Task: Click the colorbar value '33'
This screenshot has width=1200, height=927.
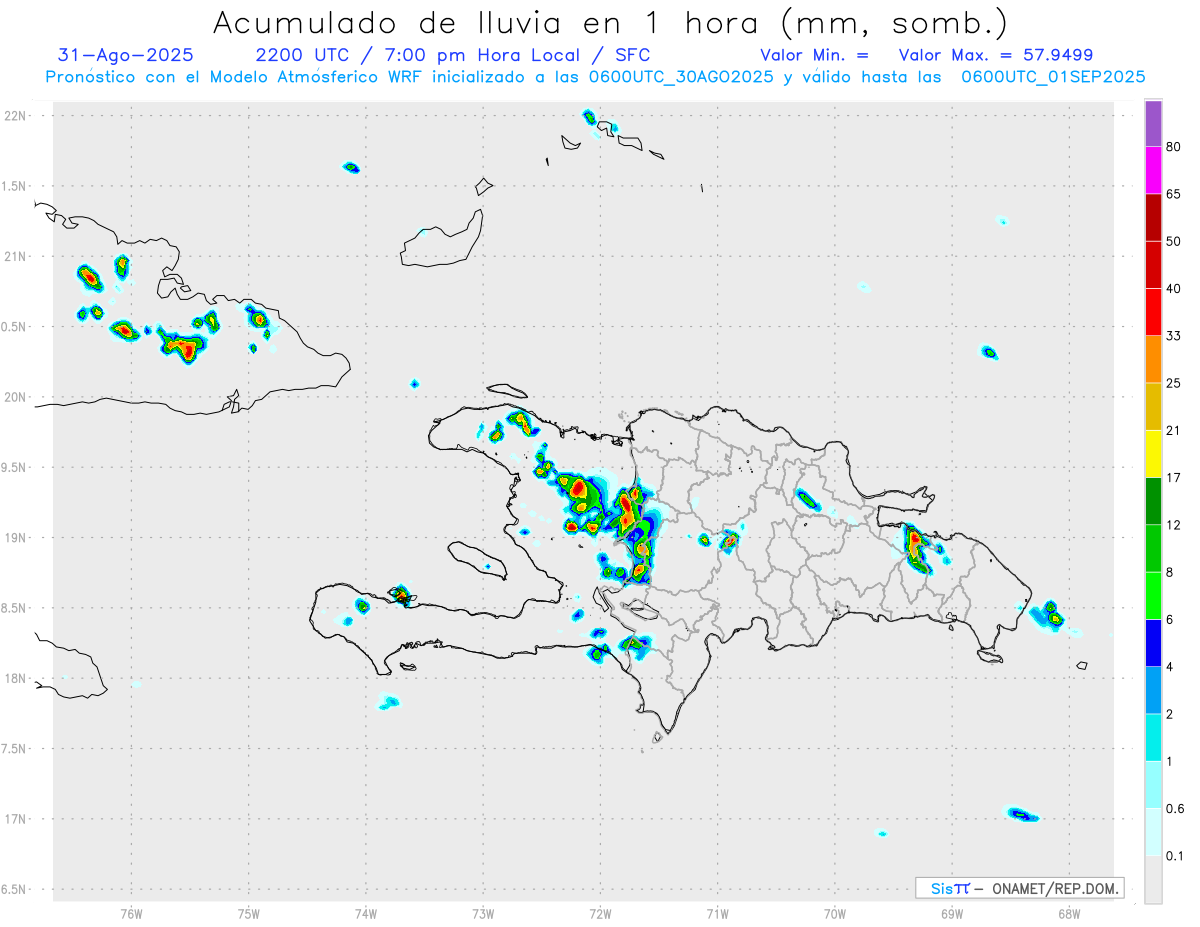Action: point(1174,336)
